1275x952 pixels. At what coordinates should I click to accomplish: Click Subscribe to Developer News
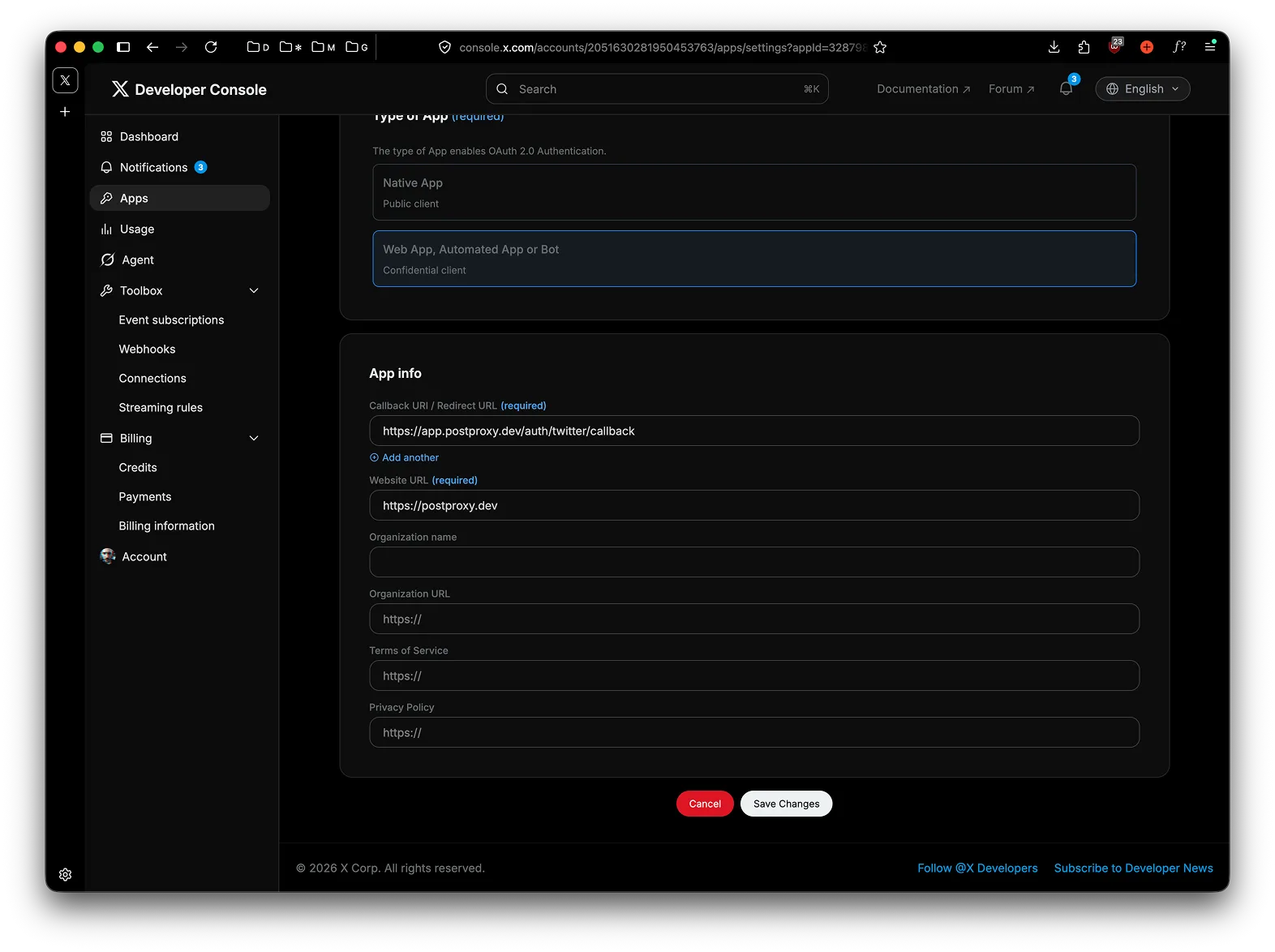click(x=1133, y=868)
